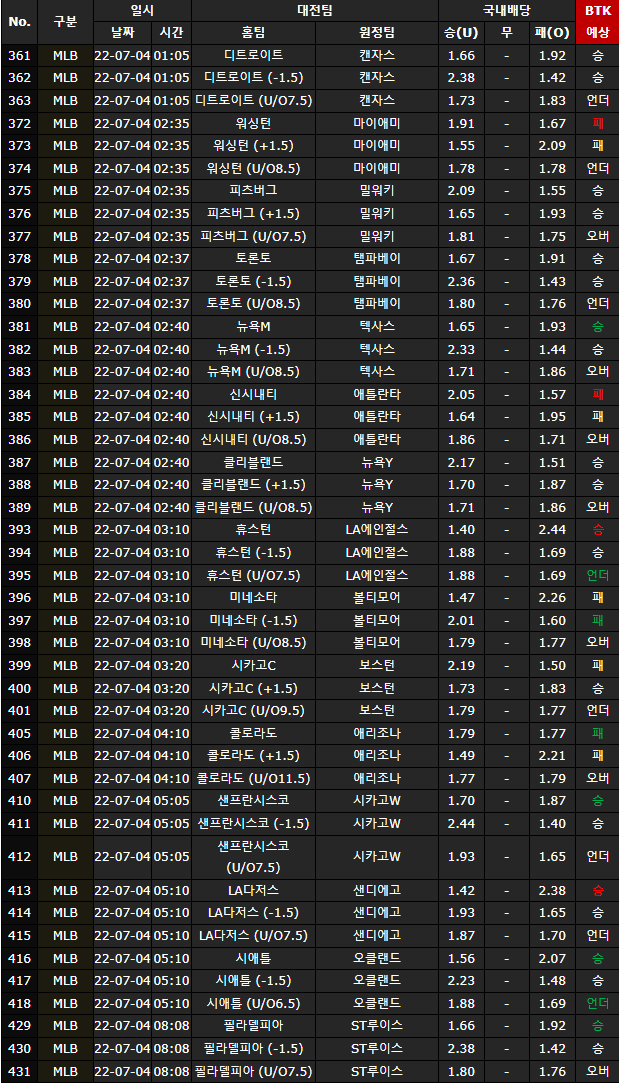The height and width of the screenshot is (1083, 619).
Task: Click away team ST루이스 in row 431
Action: click(377, 1071)
